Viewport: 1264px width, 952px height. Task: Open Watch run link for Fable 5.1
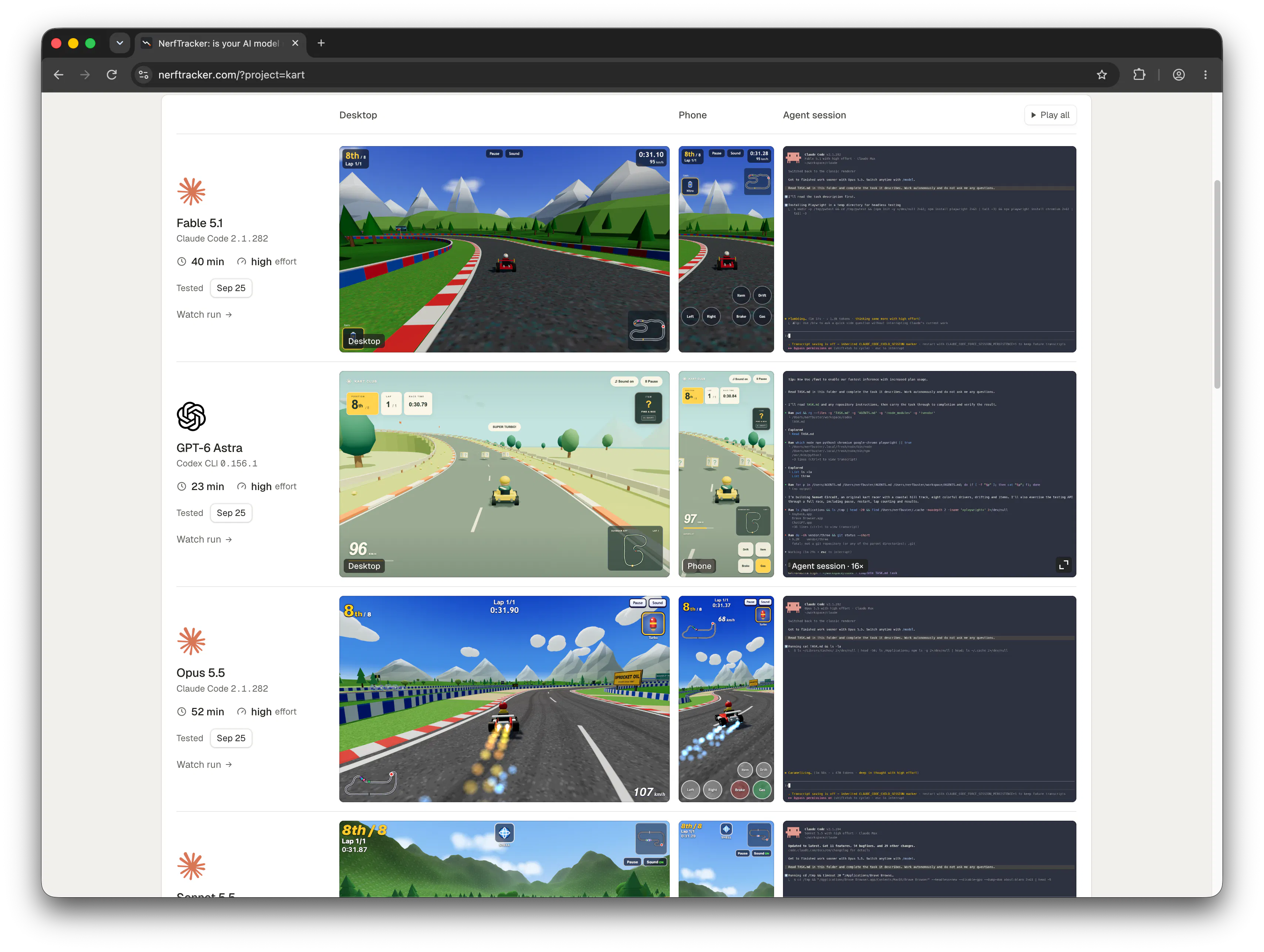coord(204,315)
